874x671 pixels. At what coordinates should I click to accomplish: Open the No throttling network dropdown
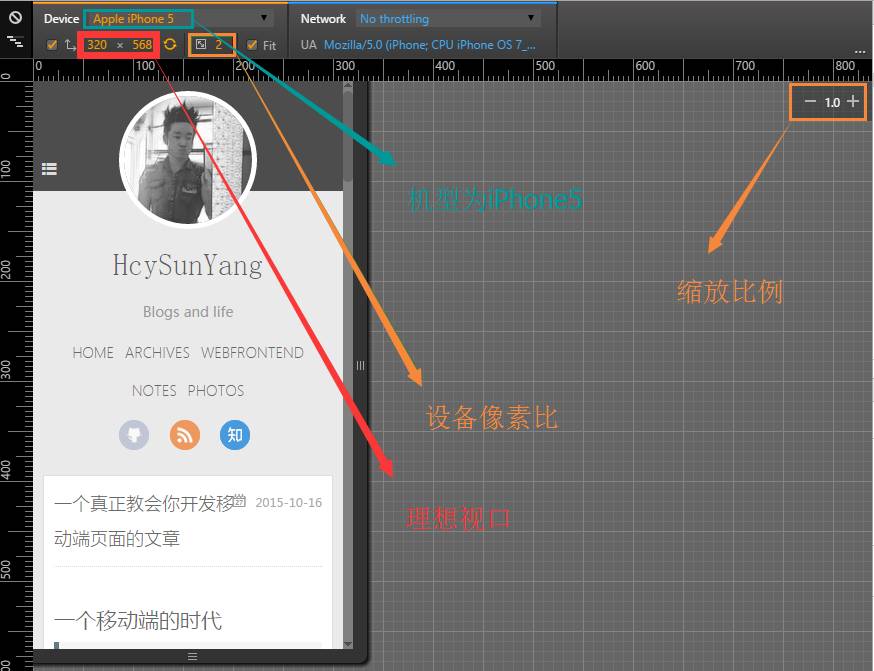pos(445,18)
